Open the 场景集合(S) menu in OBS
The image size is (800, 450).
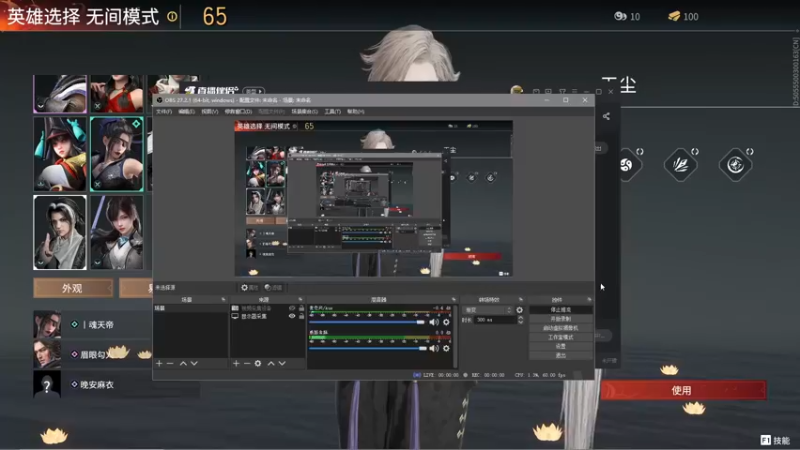(305, 111)
